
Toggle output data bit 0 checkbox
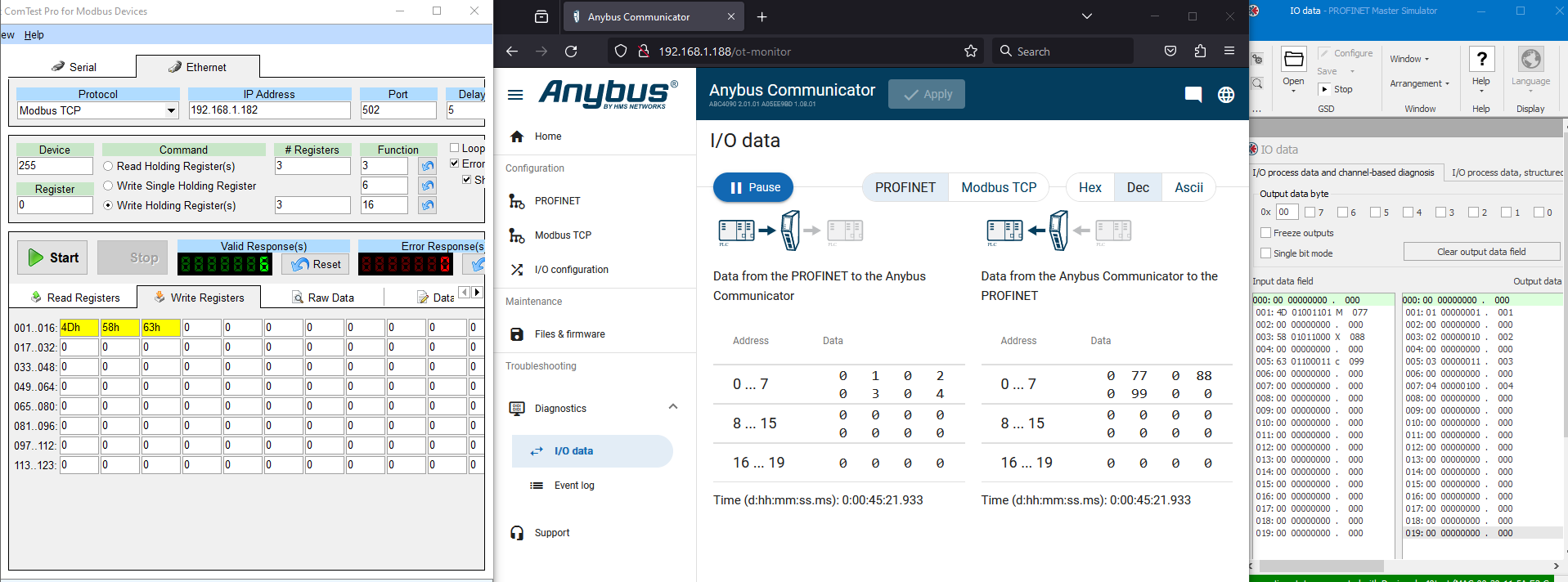(x=1539, y=213)
